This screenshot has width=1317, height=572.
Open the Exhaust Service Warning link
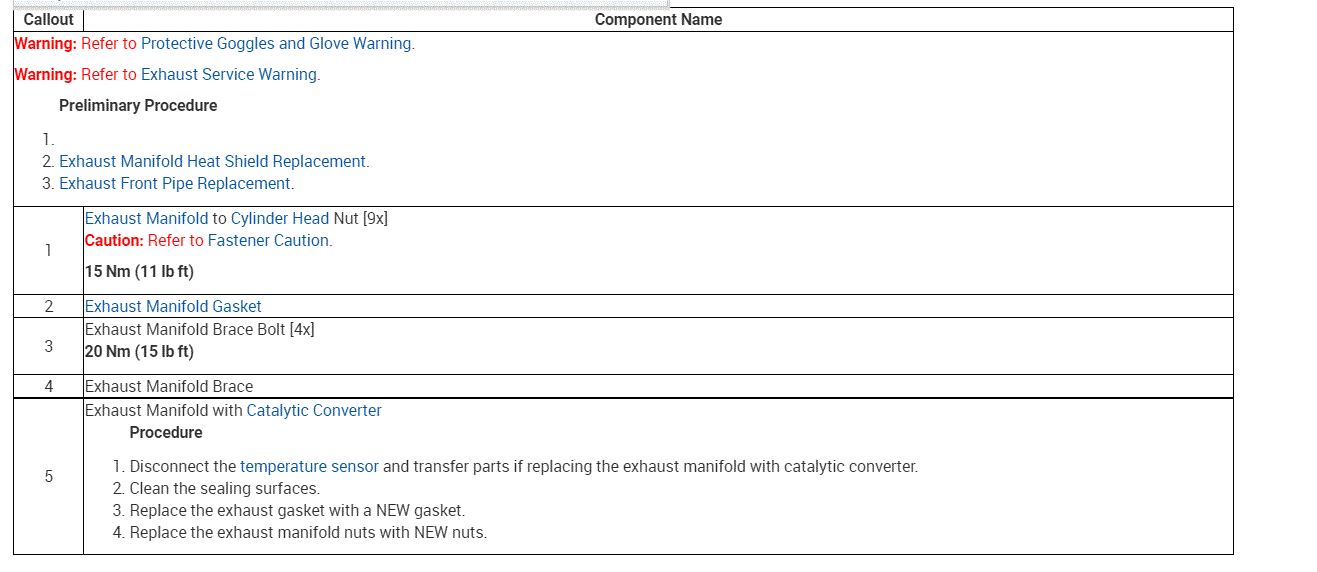(229, 75)
